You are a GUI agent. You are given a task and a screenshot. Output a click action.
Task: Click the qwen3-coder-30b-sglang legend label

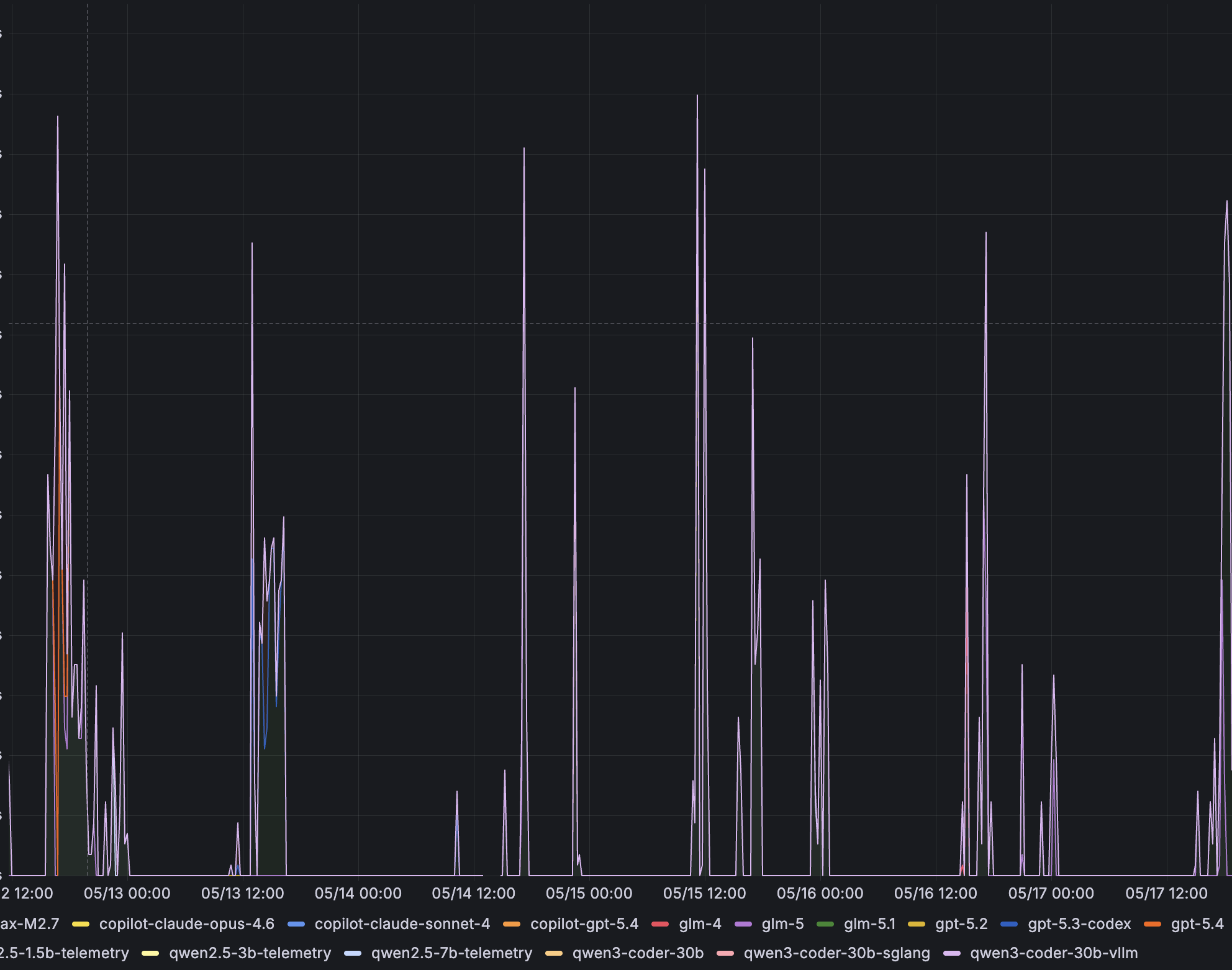tap(836, 953)
